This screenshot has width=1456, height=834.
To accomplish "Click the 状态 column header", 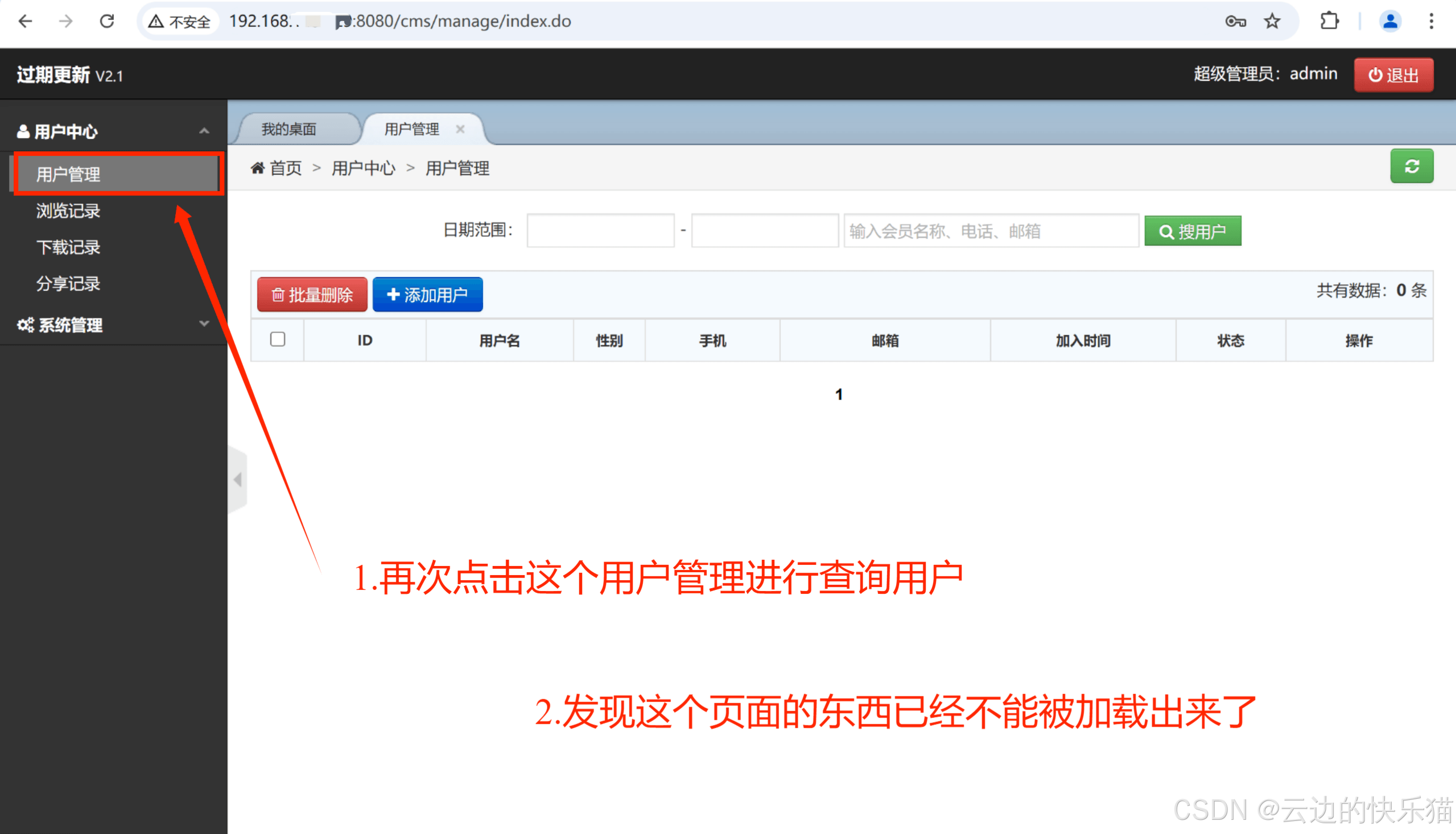I will [x=1230, y=340].
